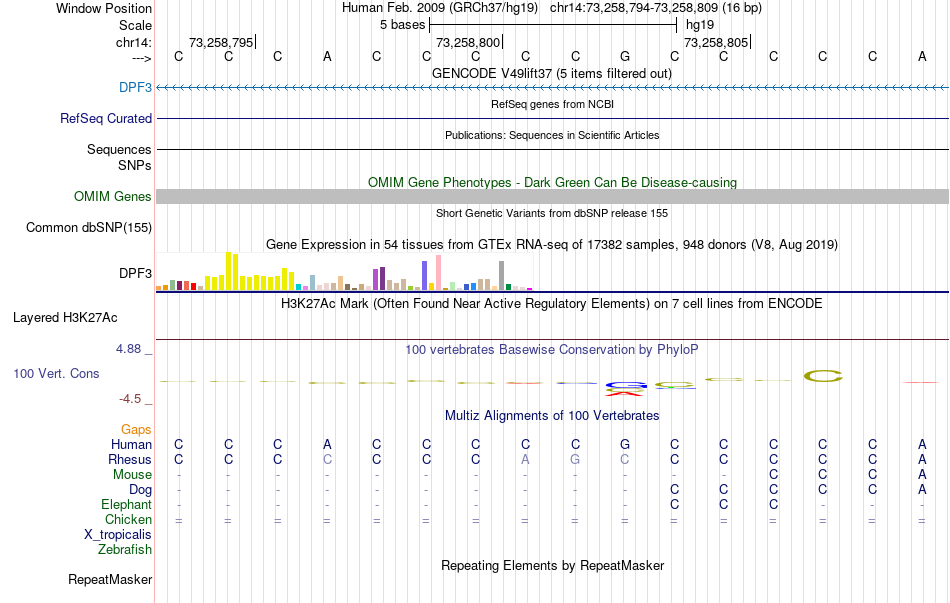The height and width of the screenshot is (603, 950).
Task: Click the GENCODE V49lift37 track title
Action: 552,73
